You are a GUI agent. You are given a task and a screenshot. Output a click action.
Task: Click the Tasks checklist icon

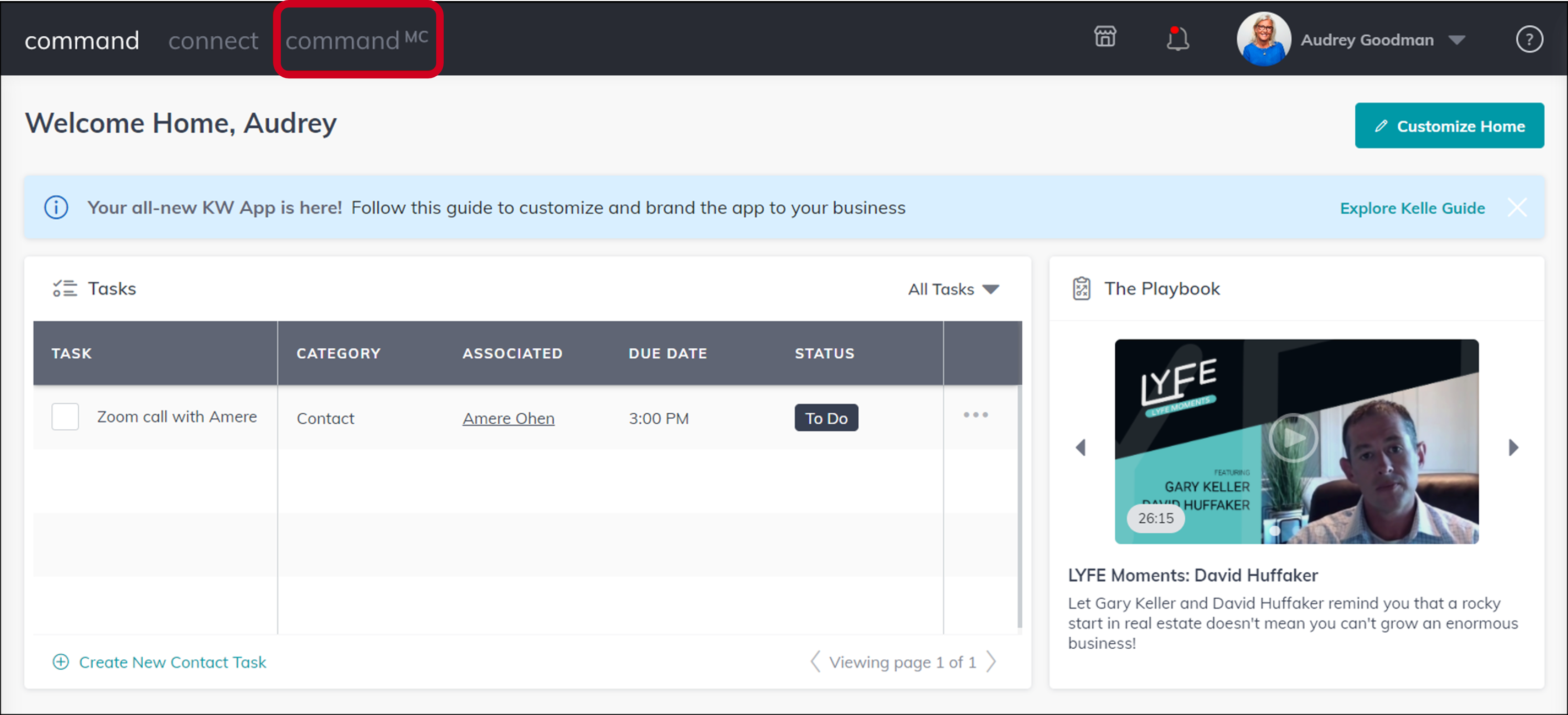(65, 288)
